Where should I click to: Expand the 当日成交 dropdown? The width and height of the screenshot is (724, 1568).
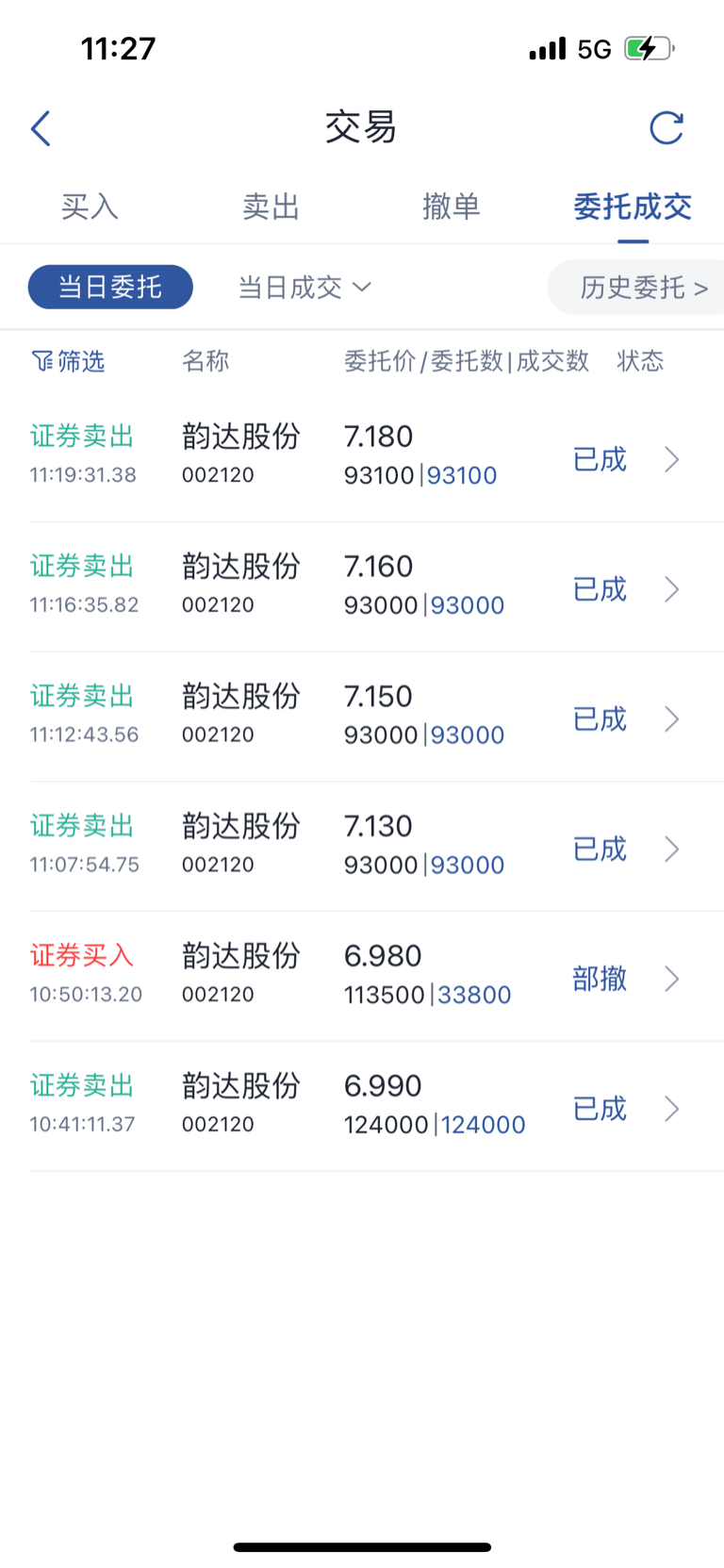pyautogui.click(x=304, y=287)
